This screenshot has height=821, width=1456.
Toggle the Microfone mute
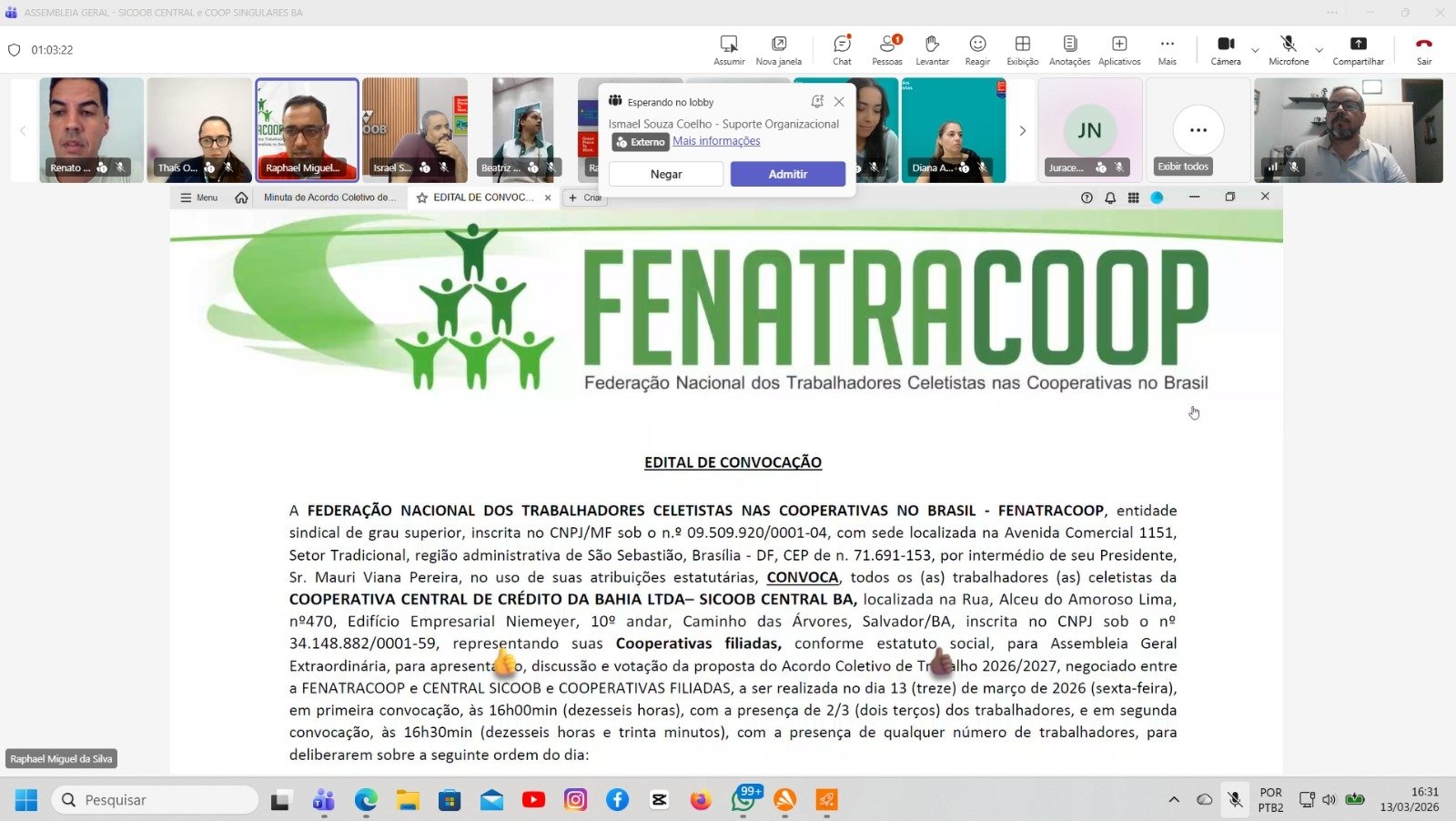[x=1288, y=50]
